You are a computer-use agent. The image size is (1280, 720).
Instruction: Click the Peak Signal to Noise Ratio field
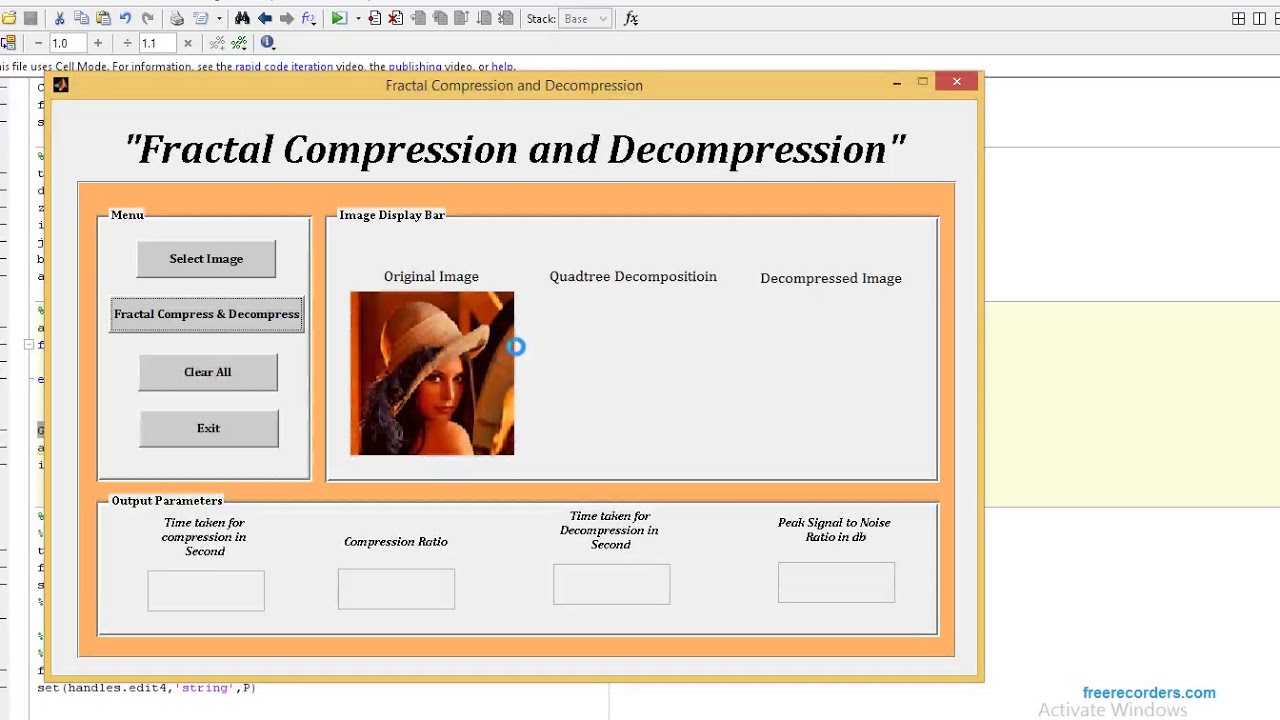[x=836, y=583]
